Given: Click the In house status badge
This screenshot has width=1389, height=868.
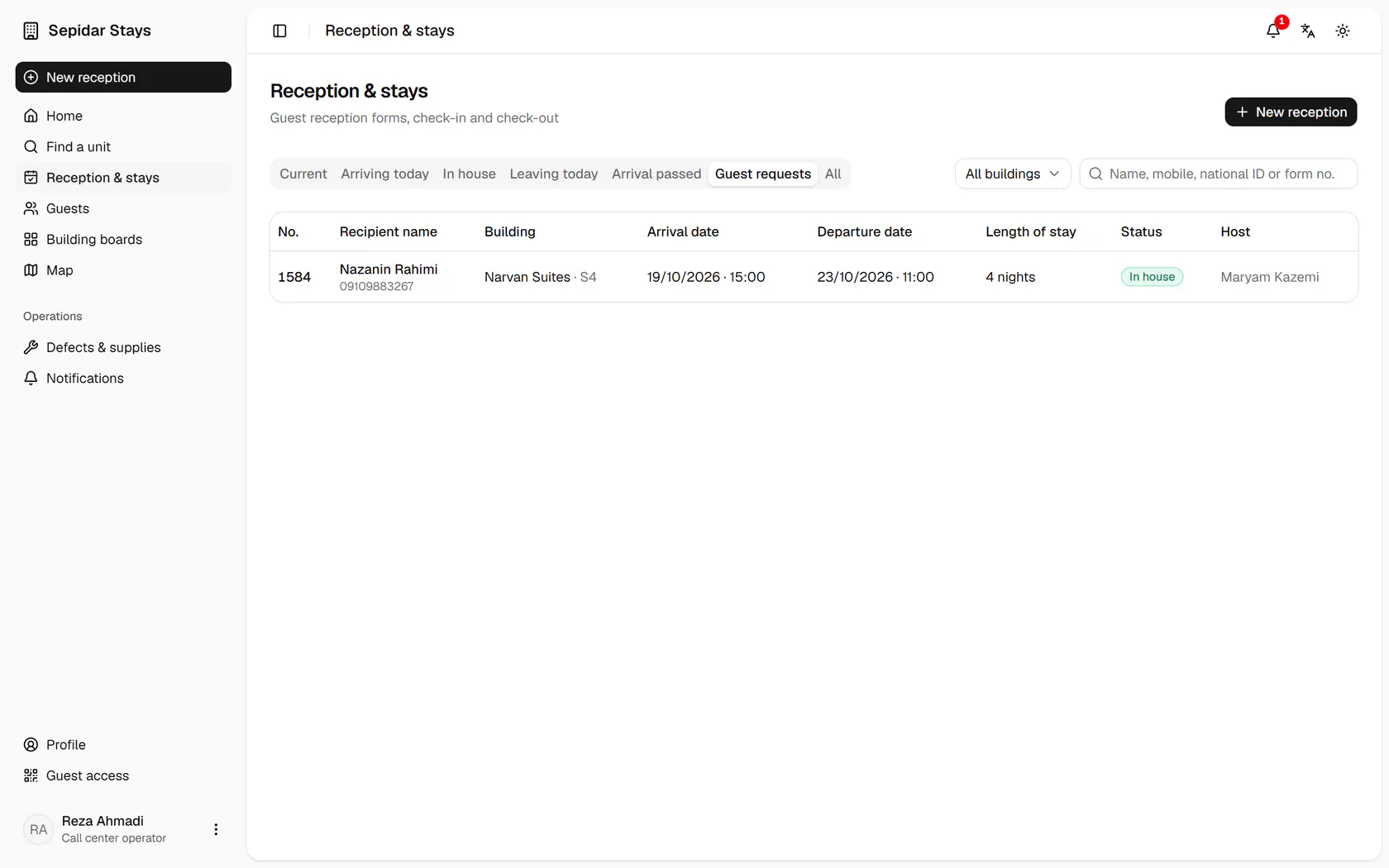Looking at the screenshot, I should tap(1152, 277).
